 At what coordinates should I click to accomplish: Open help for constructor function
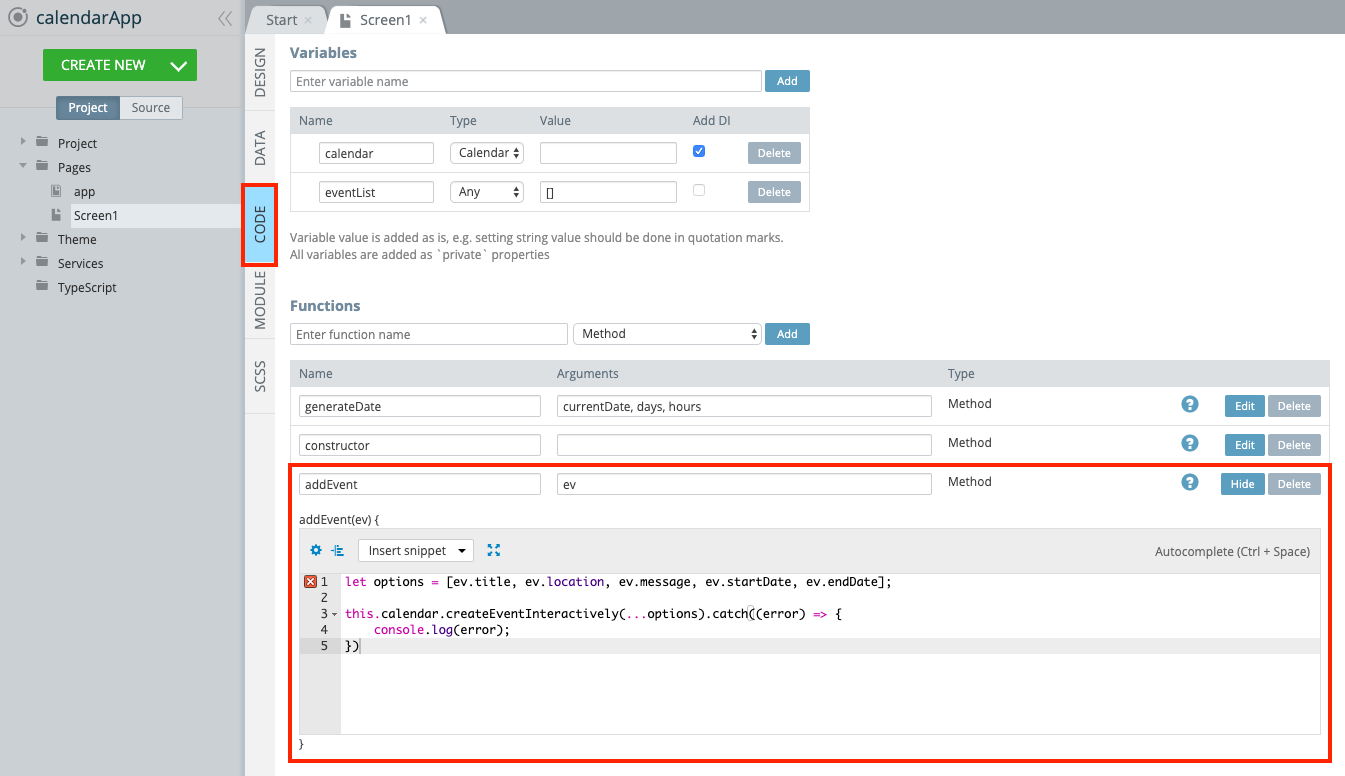coord(1190,443)
